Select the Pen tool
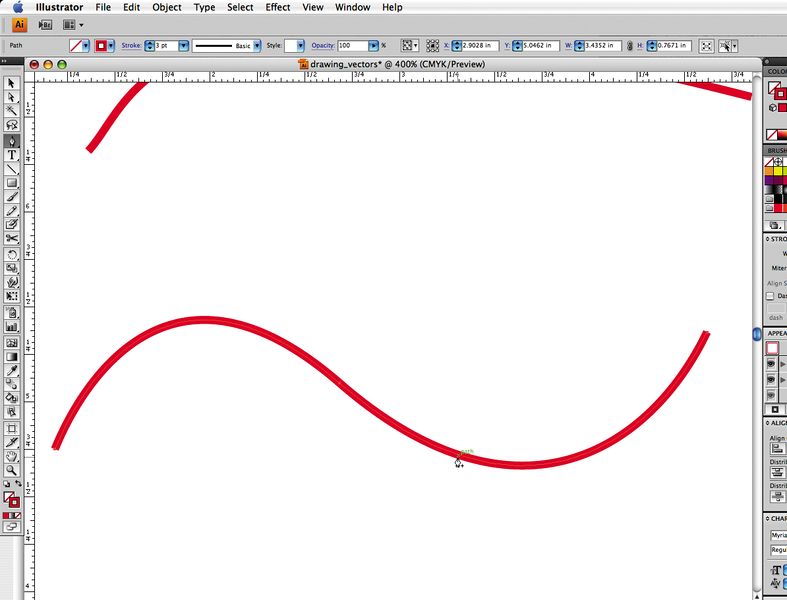 coord(12,141)
